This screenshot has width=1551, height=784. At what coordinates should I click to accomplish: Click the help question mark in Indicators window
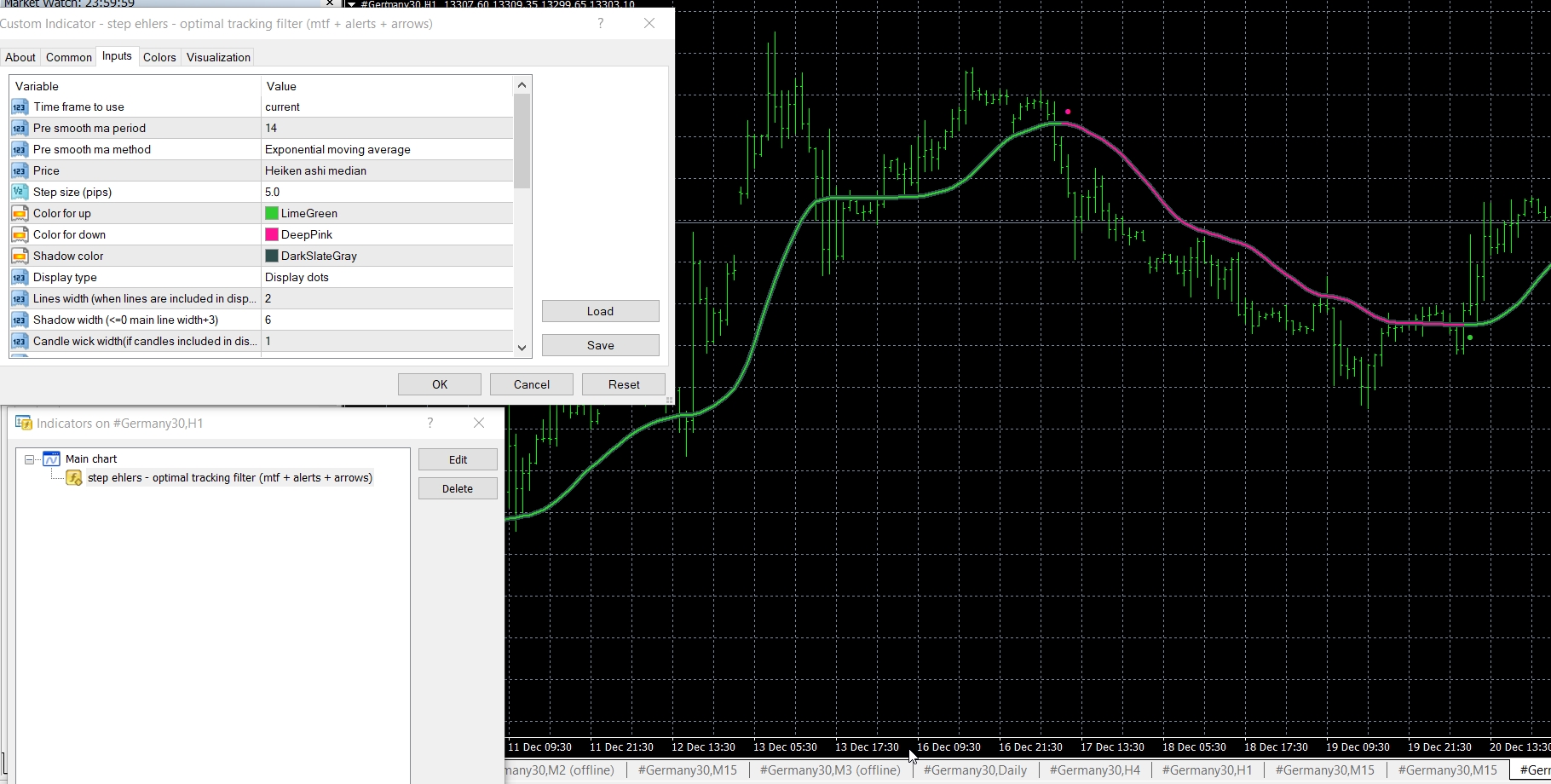tap(430, 423)
